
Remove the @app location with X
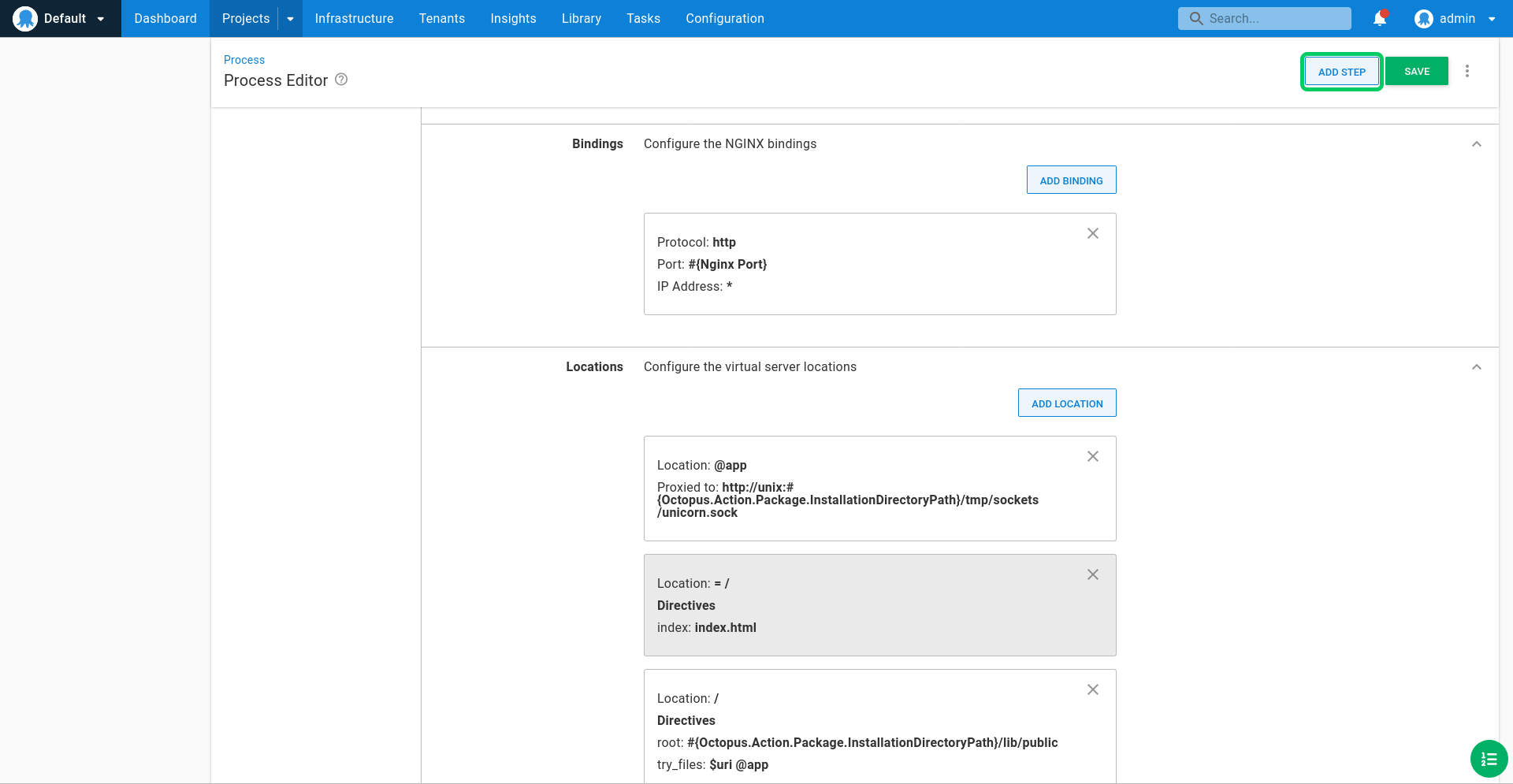click(x=1093, y=456)
